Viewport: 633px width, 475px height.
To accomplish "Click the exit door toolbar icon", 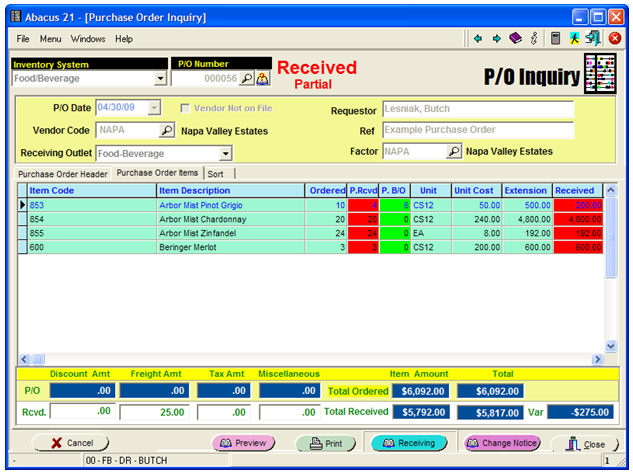I will (x=593, y=39).
